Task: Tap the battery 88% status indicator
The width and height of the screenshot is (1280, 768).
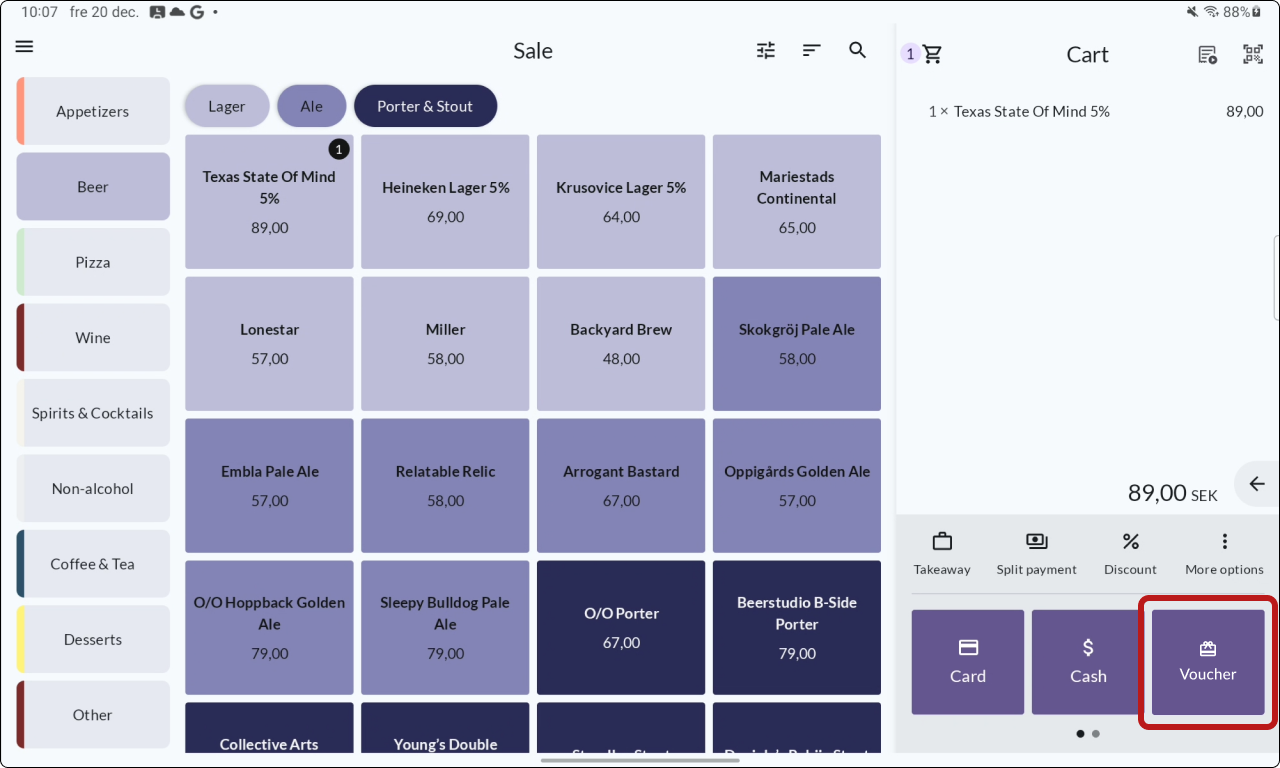Action: pos(1243,12)
